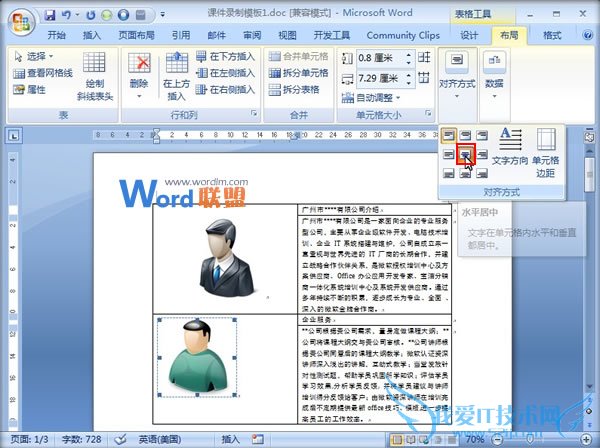Switch to the Insert (插入) tab
This screenshot has width=600, height=448.
point(92,36)
